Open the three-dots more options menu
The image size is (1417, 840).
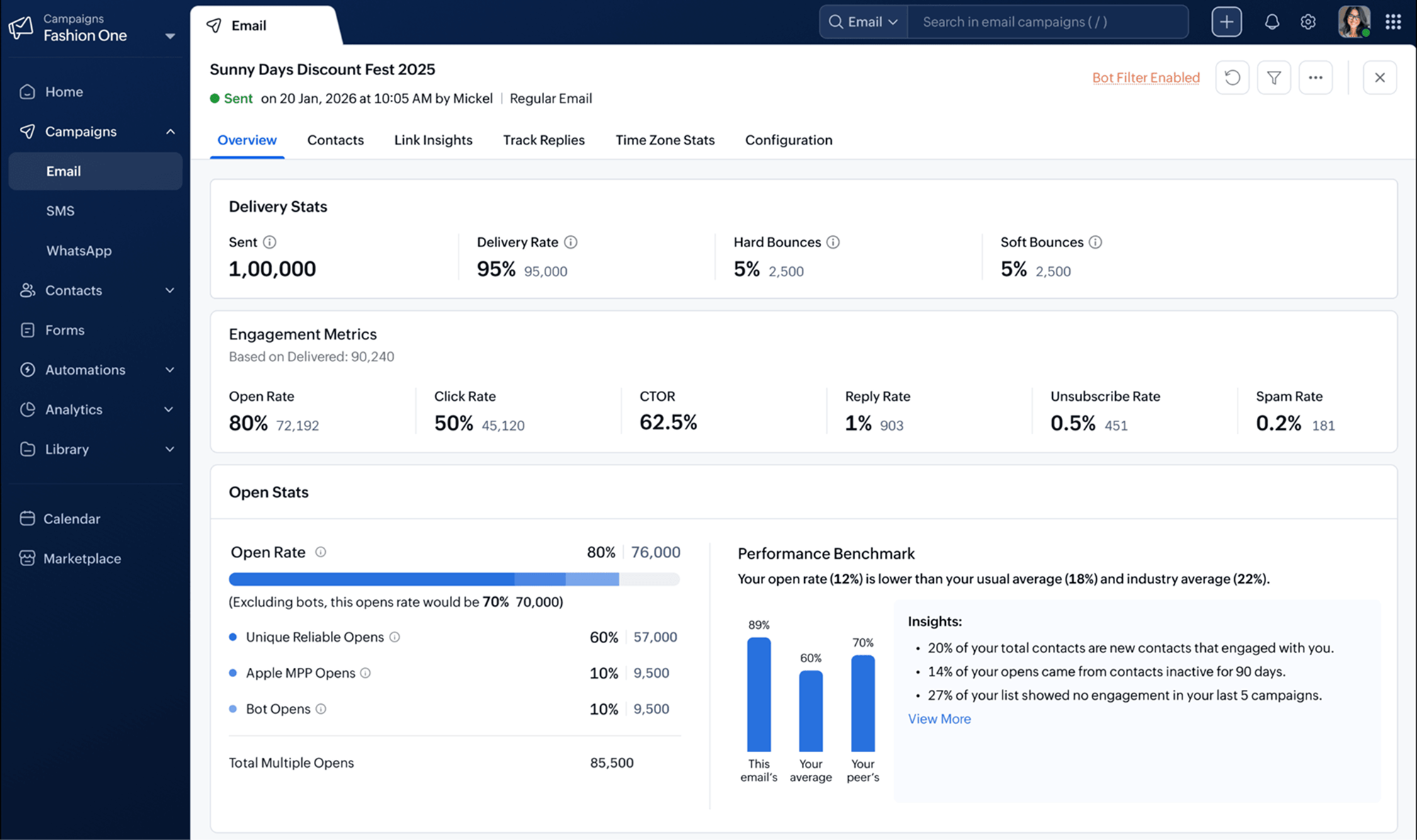click(1316, 77)
